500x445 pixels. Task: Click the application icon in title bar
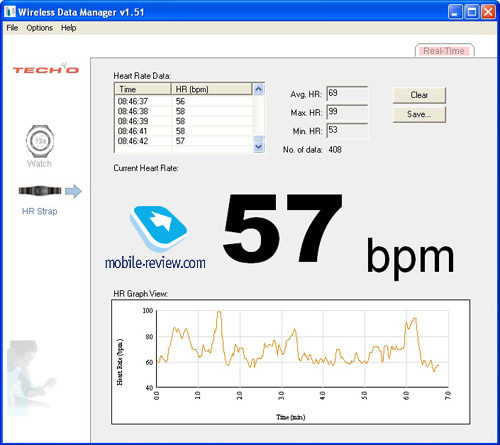pyautogui.click(x=10, y=12)
